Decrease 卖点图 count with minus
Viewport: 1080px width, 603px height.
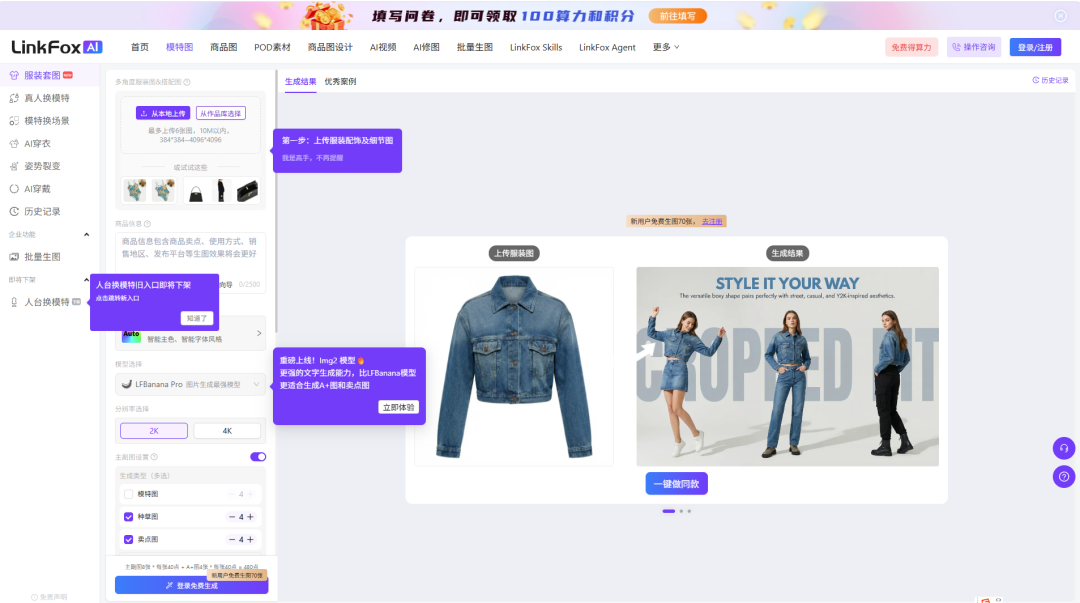click(232, 540)
